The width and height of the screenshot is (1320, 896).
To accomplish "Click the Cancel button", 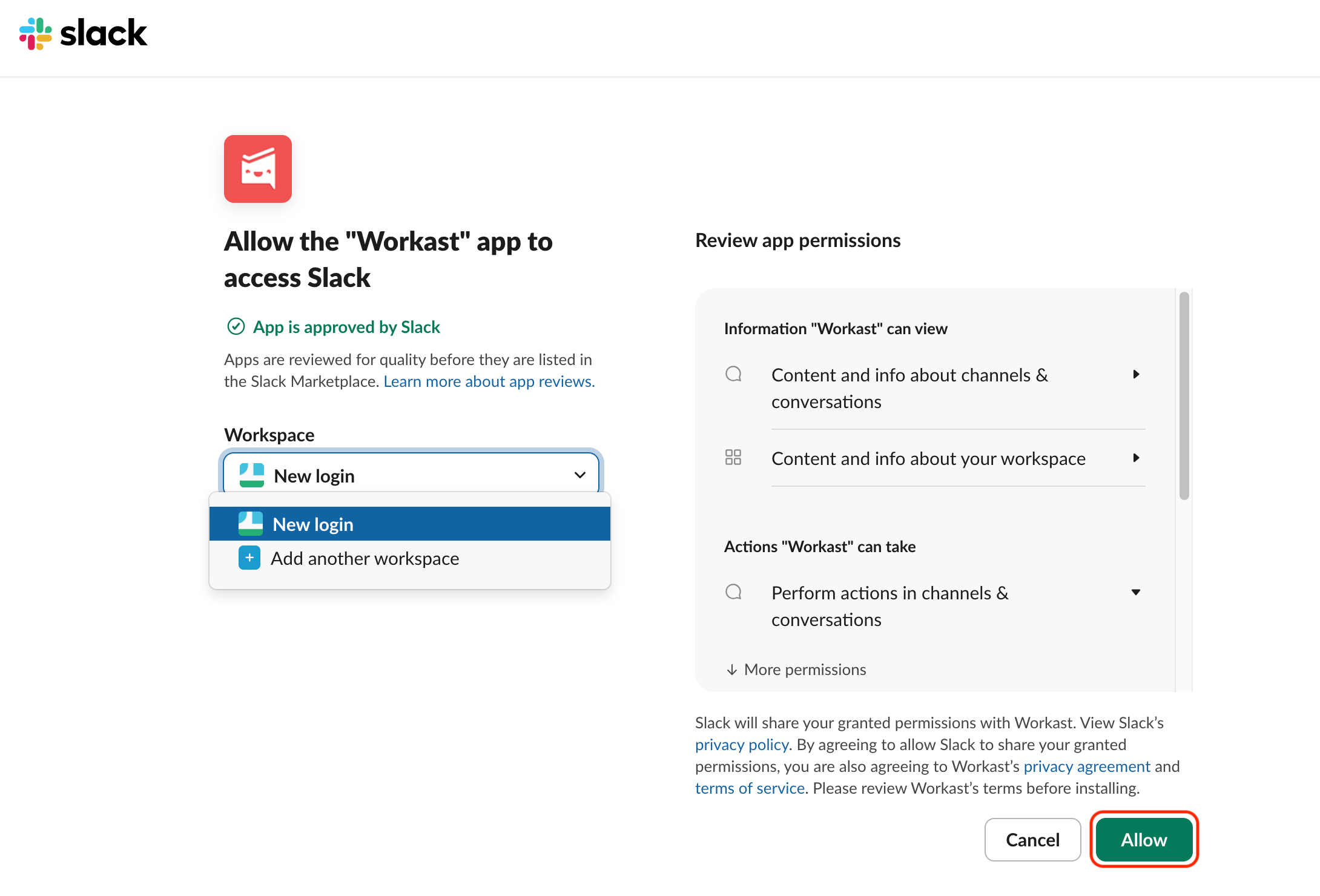I will (1032, 840).
